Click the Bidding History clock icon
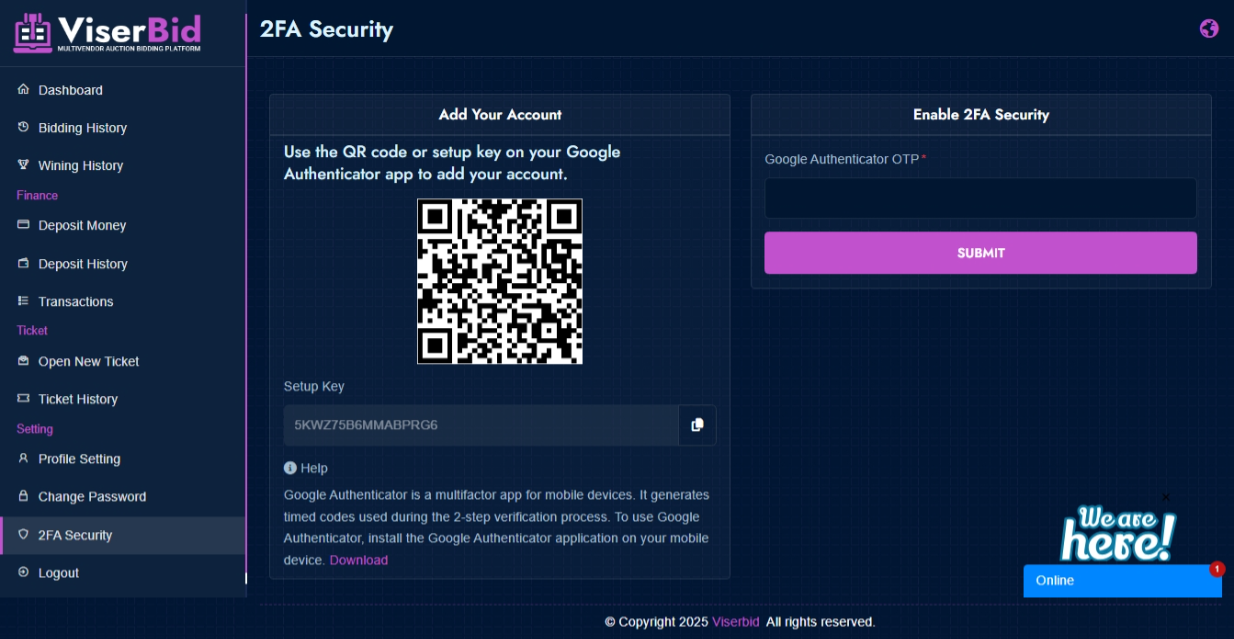Screen dimensions: 1234x639 [x=24, y=128]
